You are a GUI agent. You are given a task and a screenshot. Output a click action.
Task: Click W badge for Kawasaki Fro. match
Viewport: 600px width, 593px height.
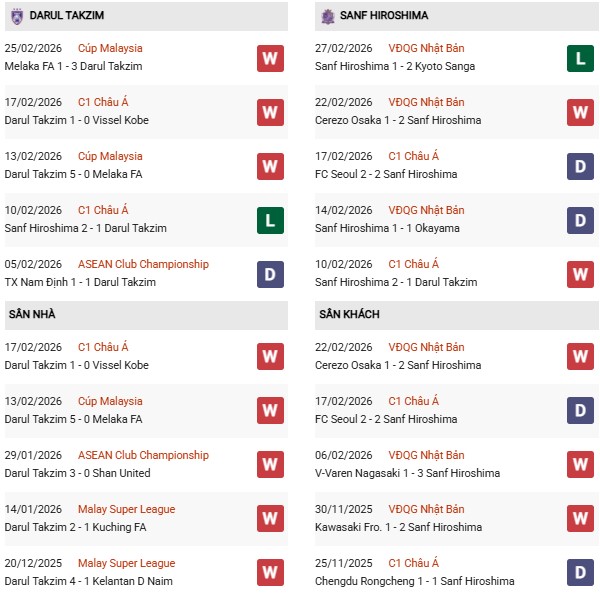click(581, 519)
